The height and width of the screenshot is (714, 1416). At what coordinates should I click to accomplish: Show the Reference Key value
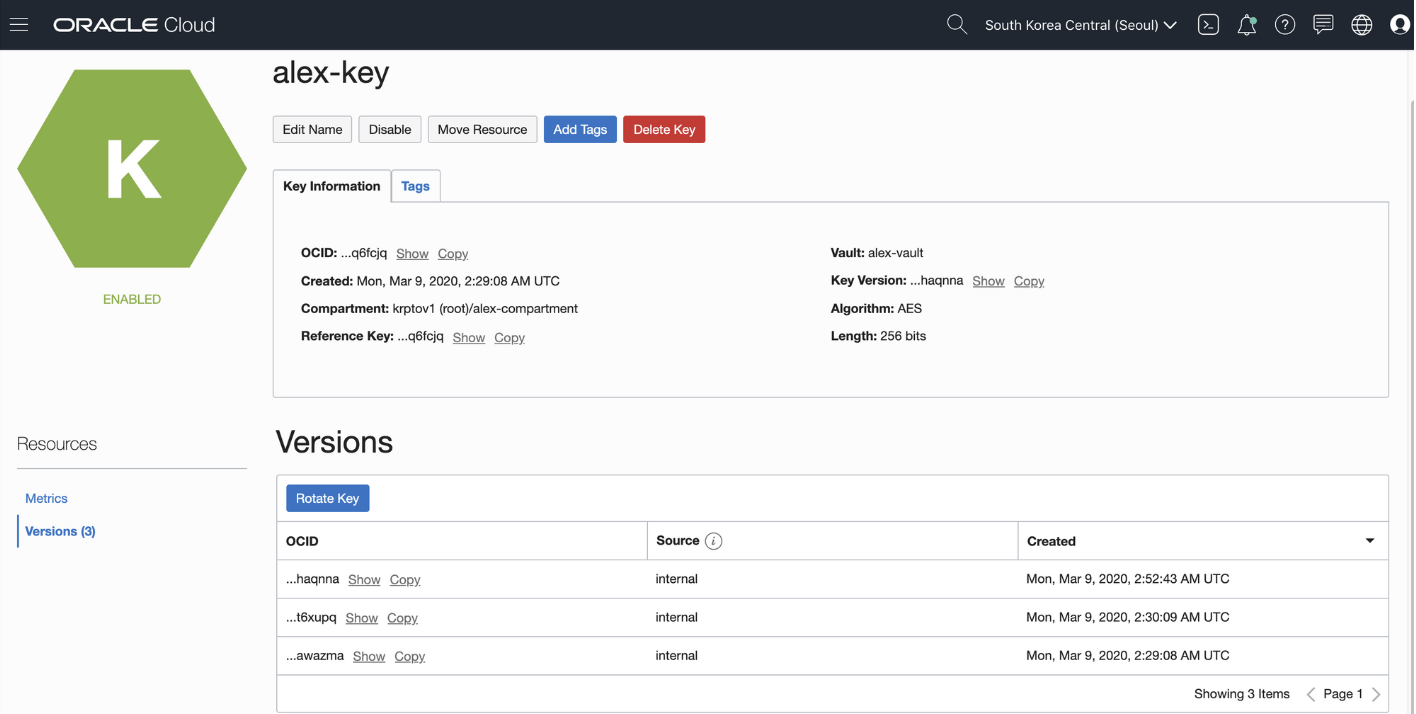click(469, 338)
